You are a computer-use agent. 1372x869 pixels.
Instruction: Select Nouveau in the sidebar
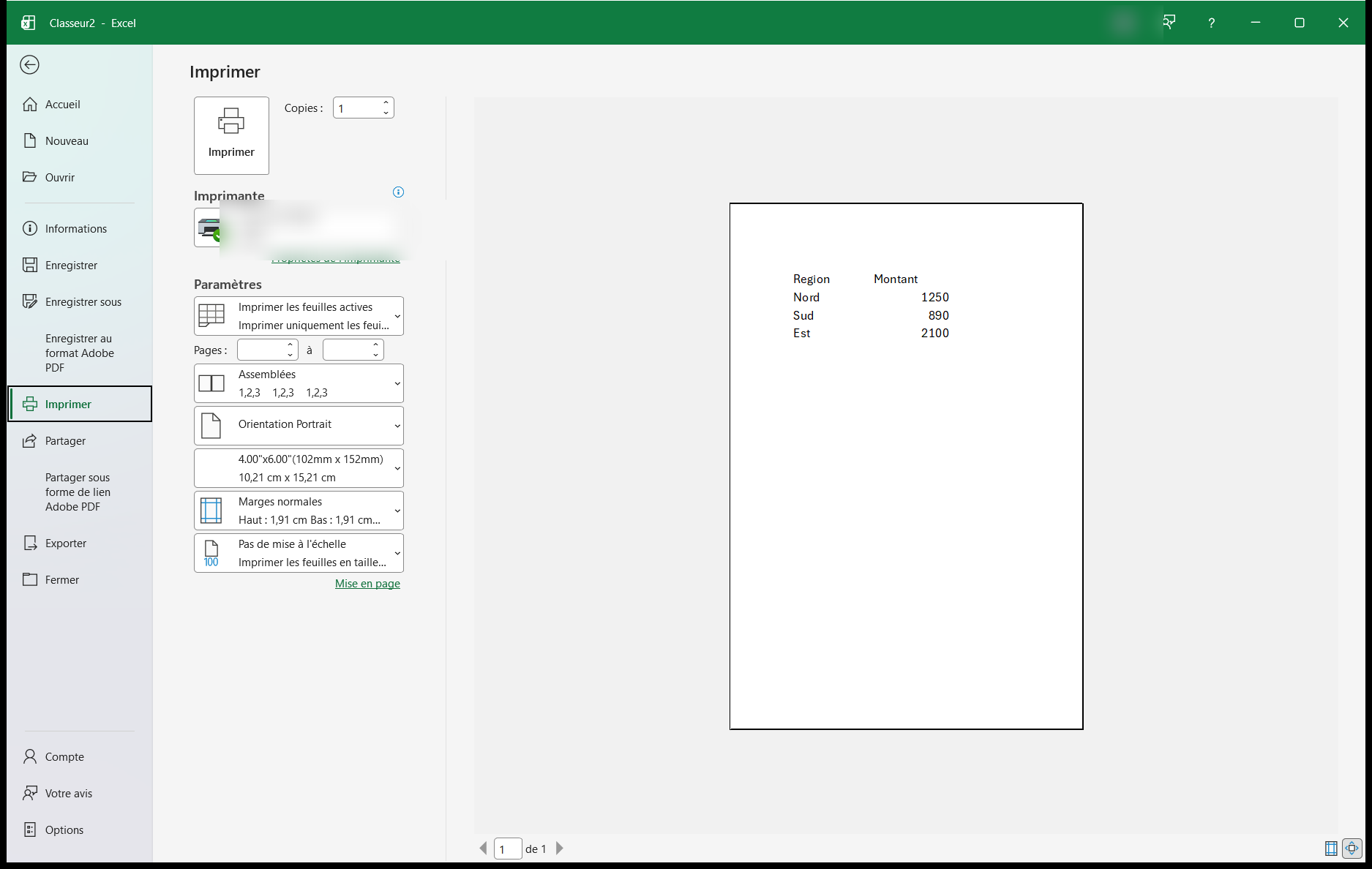click(80, 141)
